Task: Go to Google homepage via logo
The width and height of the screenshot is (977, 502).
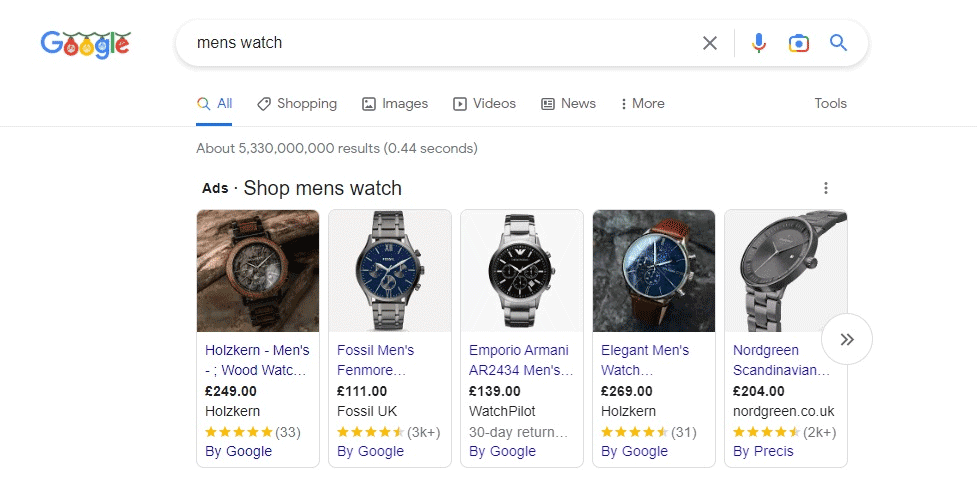Action: point(86,44)
